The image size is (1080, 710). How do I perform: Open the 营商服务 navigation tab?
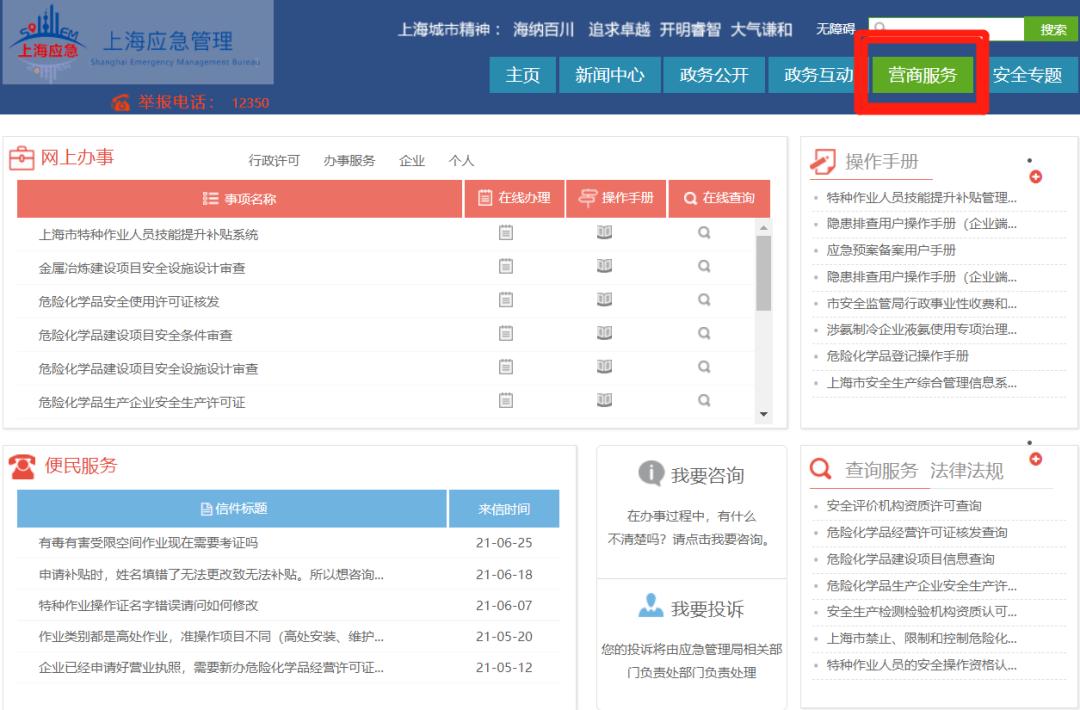click(922, 75)
